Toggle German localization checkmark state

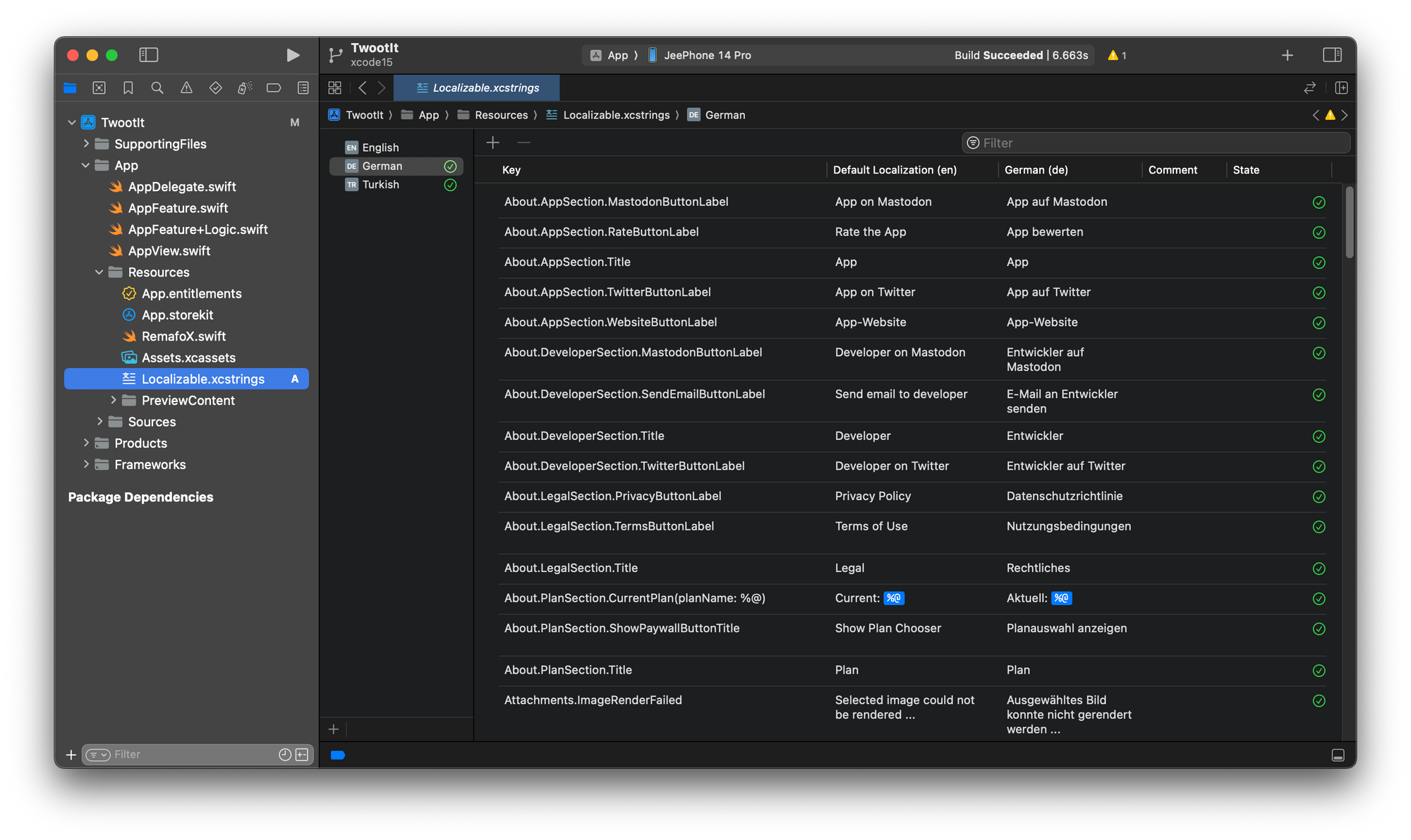[452, 165]
